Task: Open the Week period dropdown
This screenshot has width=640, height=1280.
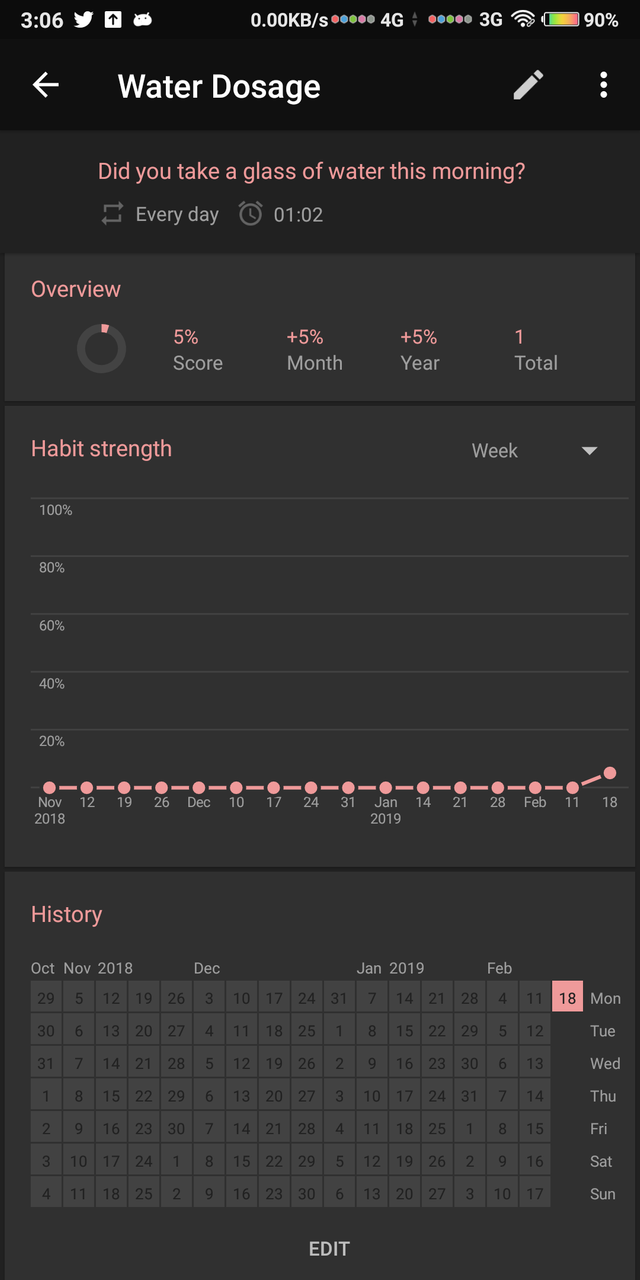Action: click(534, 450)
